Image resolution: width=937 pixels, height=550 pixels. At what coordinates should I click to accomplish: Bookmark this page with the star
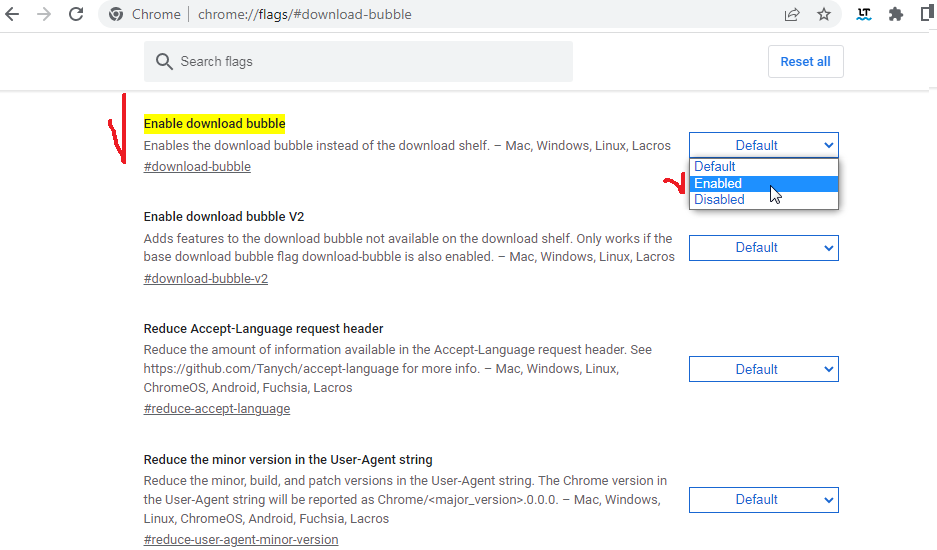[824, 15]
